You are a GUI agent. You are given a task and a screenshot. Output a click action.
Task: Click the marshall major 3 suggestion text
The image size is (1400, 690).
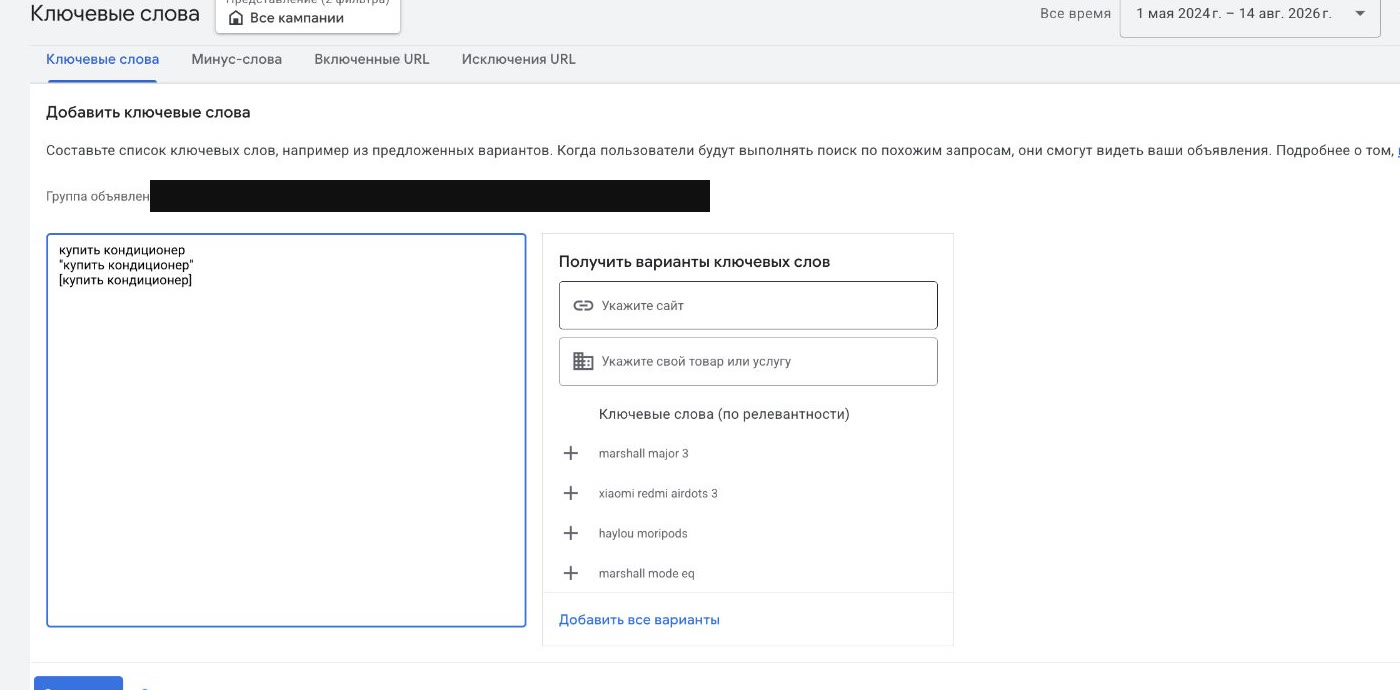643,454
